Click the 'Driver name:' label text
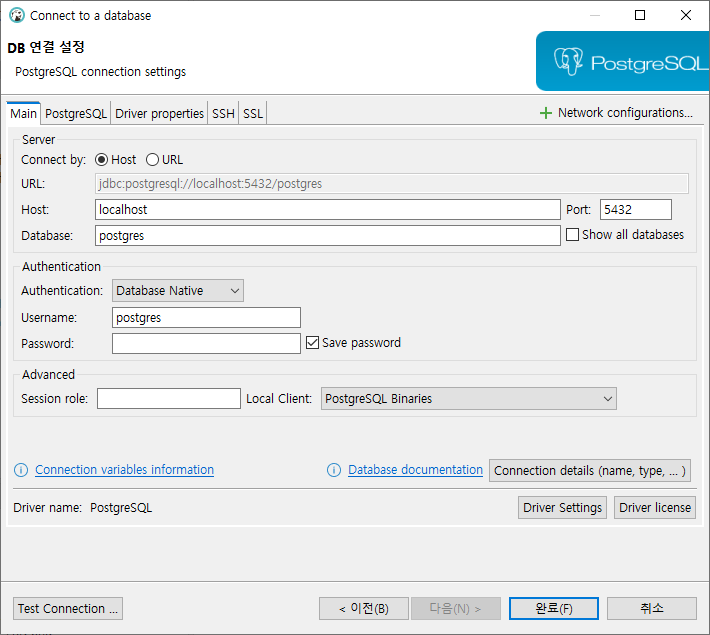710x635 pixels. coord(48,508)
